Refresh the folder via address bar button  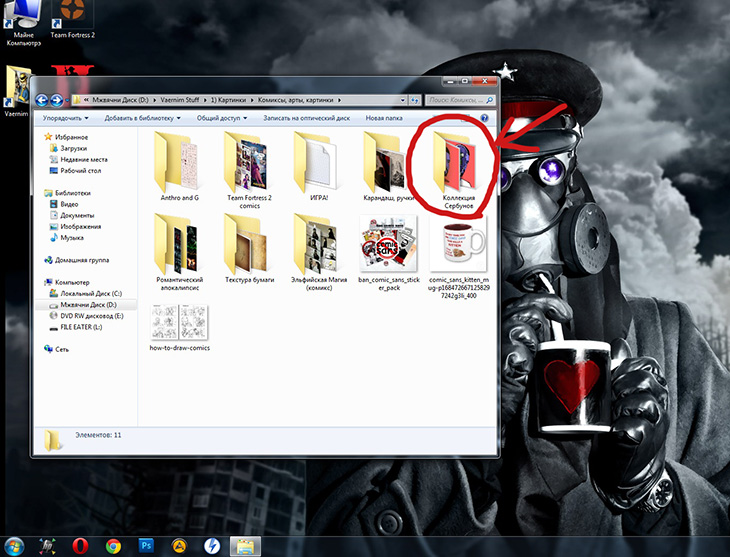(415, 100)
